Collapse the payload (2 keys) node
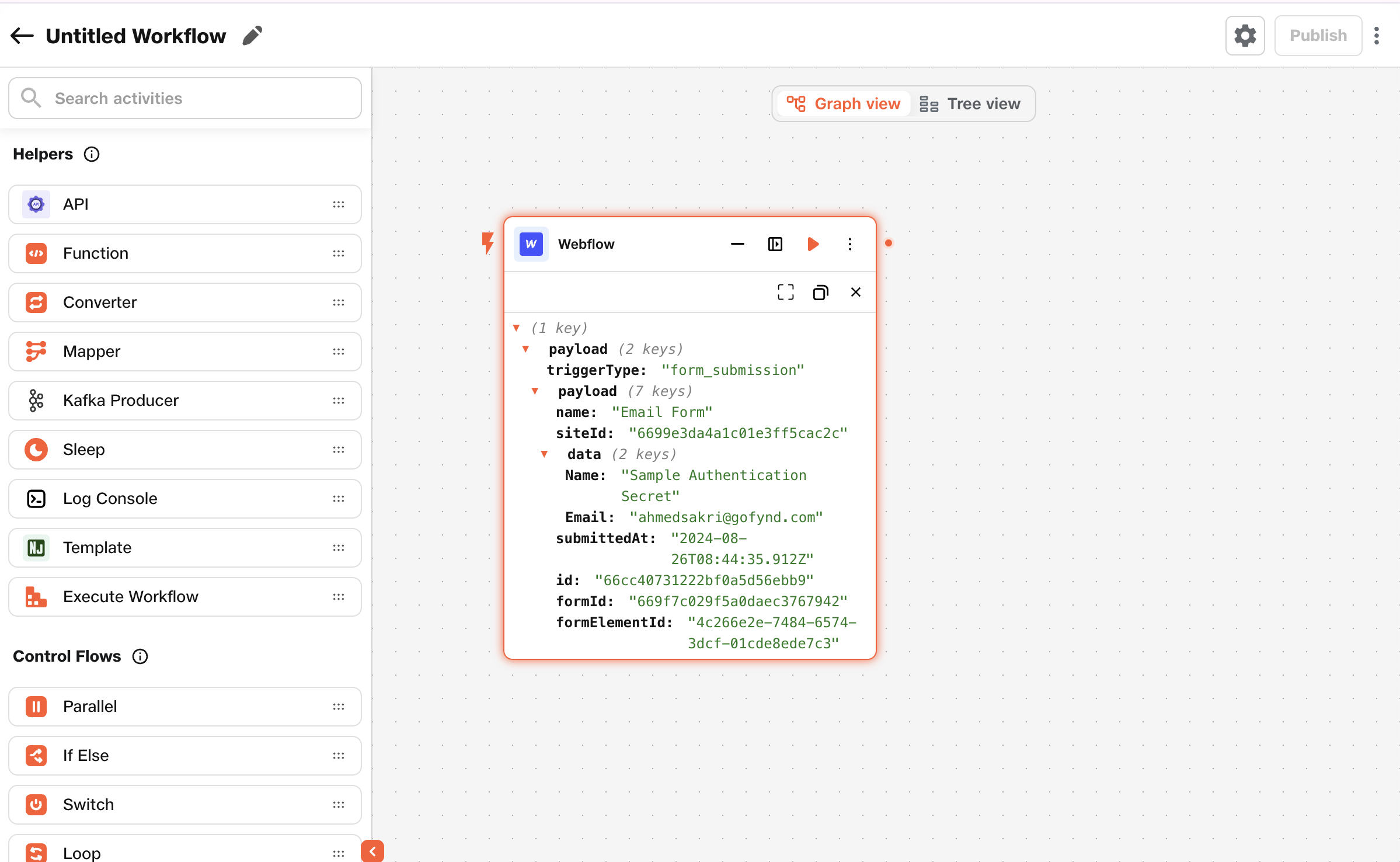1400x862 pixels. (525, 349)
